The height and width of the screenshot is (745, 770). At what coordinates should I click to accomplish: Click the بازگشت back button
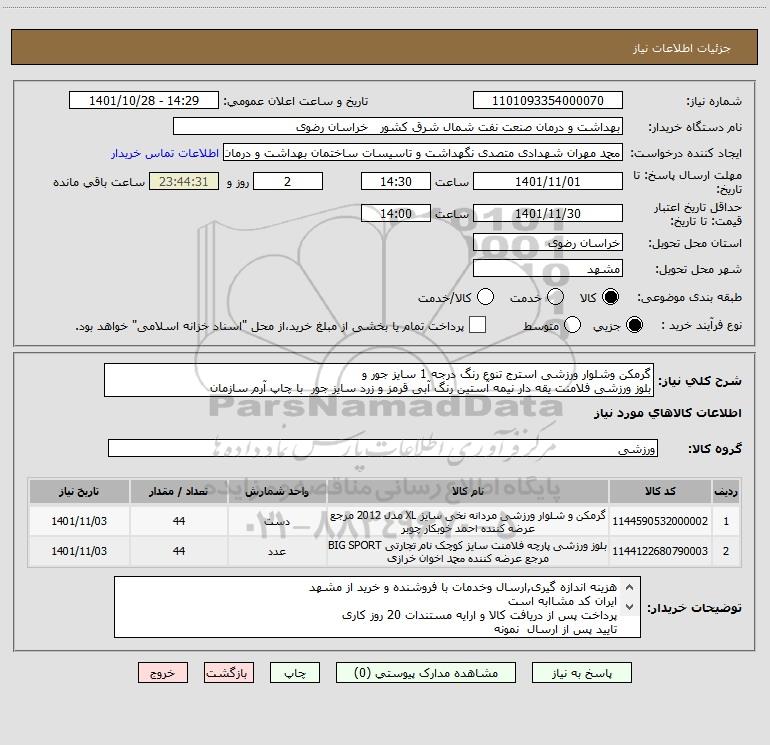229,673
